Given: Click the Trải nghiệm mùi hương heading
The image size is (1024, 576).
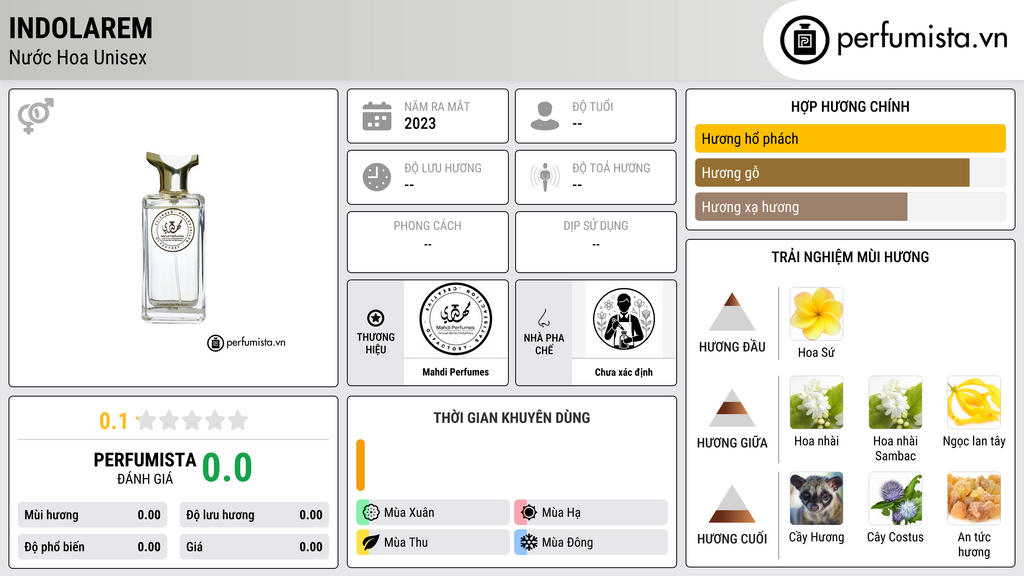Looking at the screenshot, I should pyautogui.click(x=850, y=257).
